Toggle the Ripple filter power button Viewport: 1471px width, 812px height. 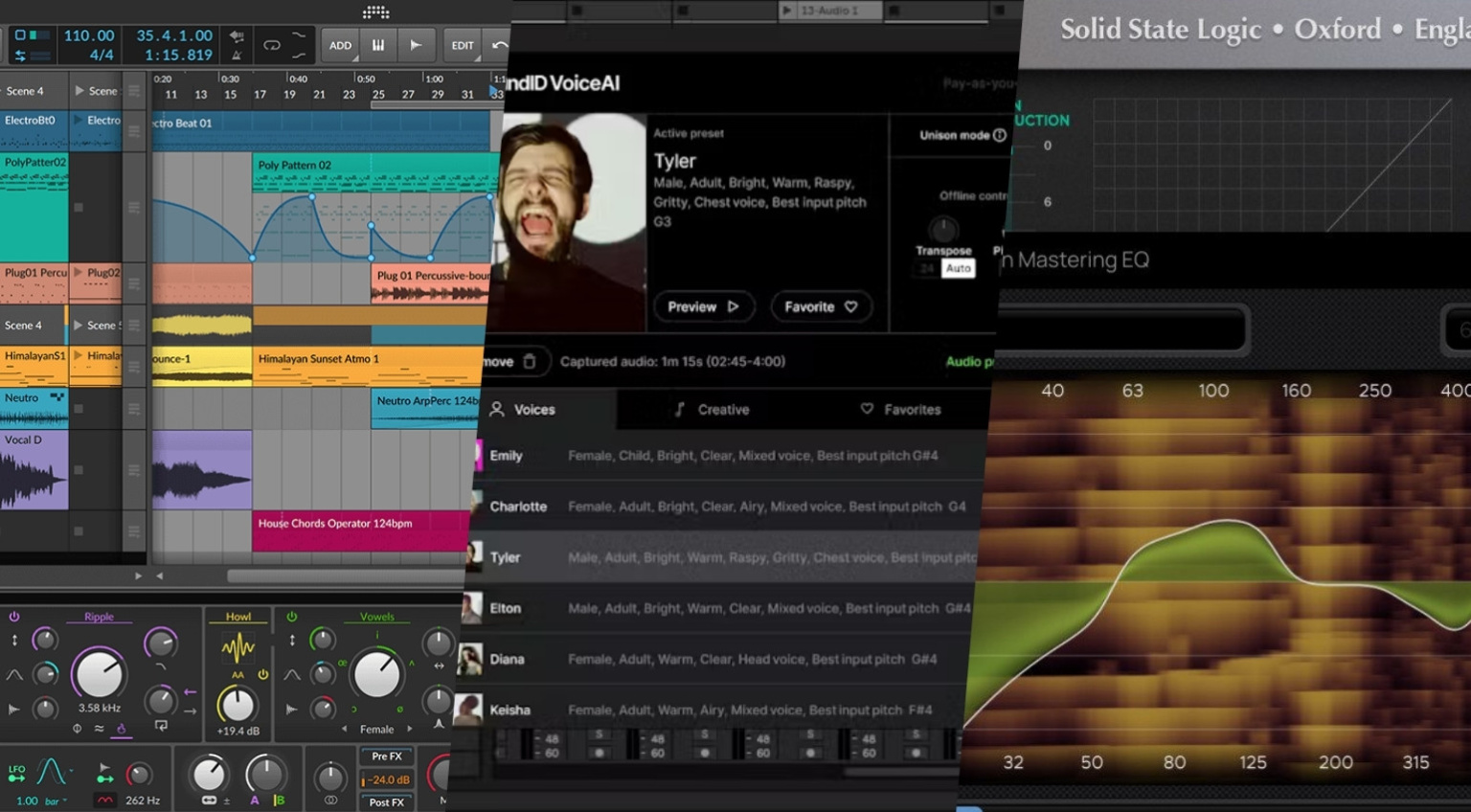[x=14, y=617]
